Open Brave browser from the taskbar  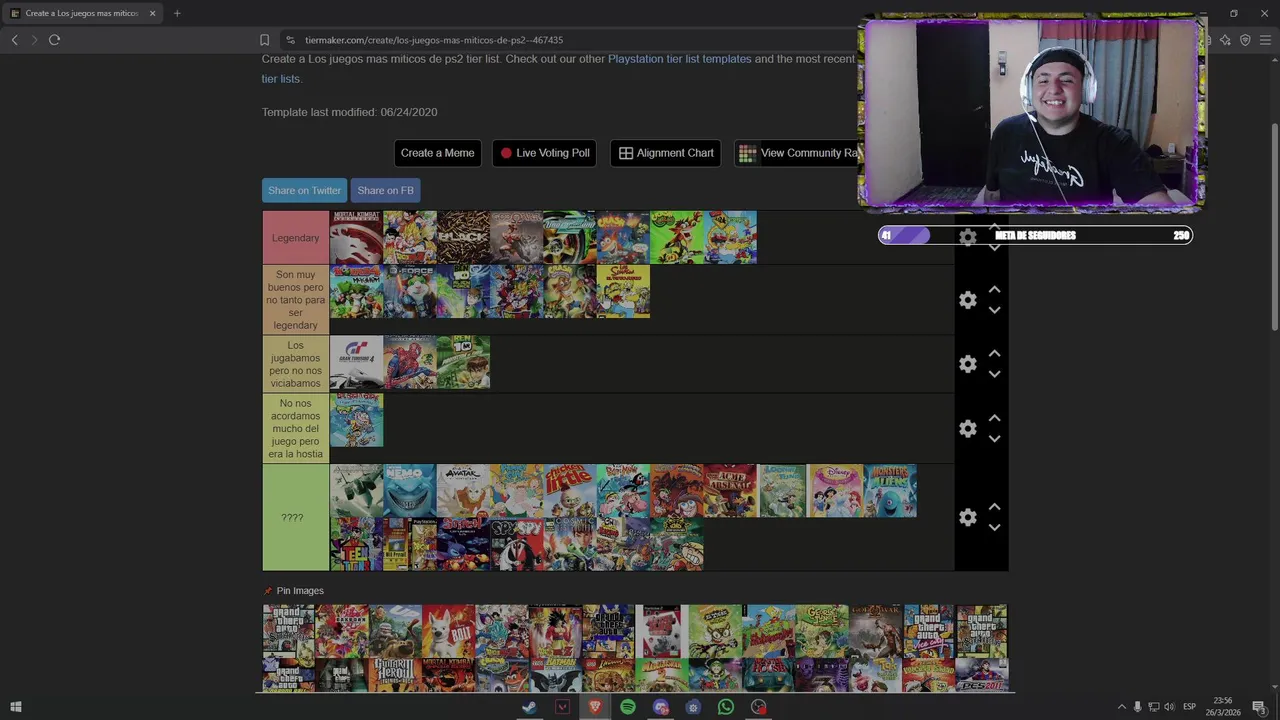click(x=595, y=707)
